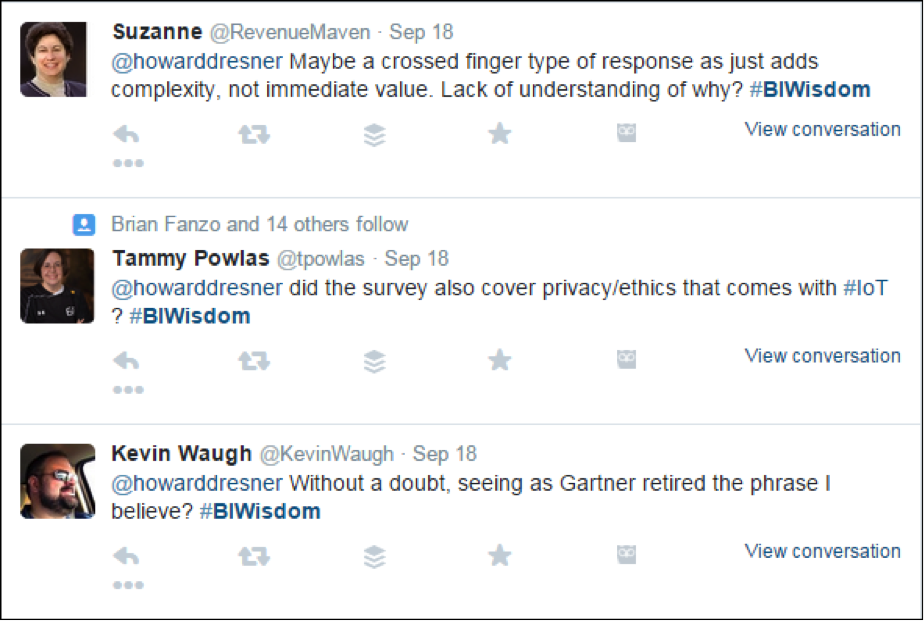View conversation for Suzanne's tweet
The image size is (924, 621).
tap(823, 129)
